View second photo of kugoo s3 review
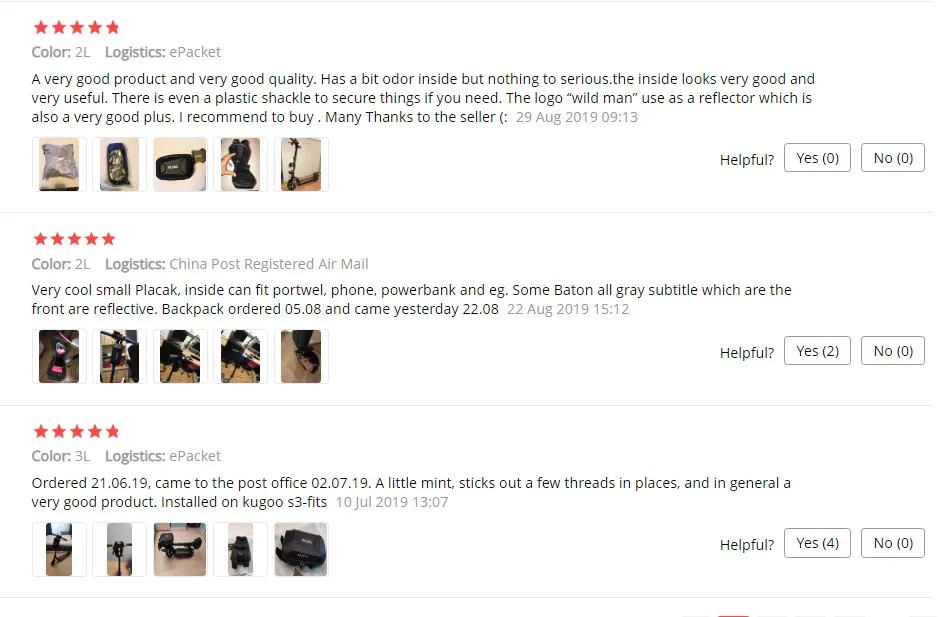 click(x=120, y=549)
